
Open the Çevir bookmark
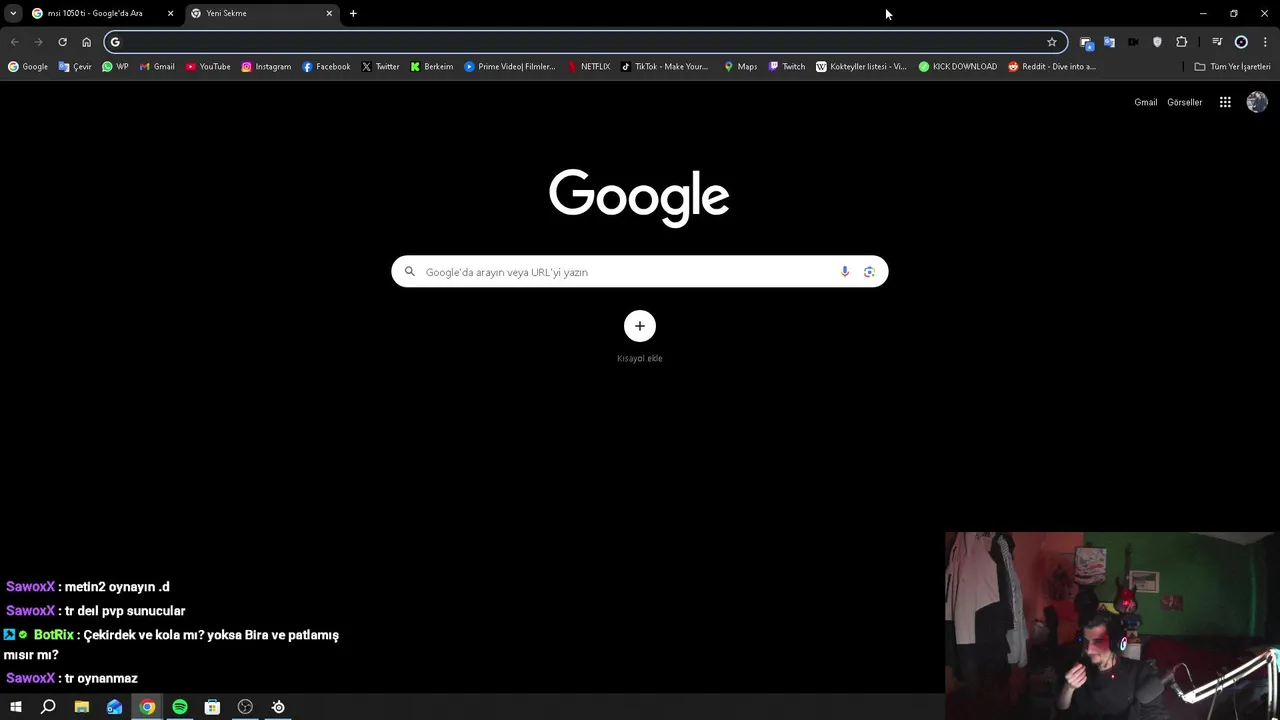[x=75, y=67]
